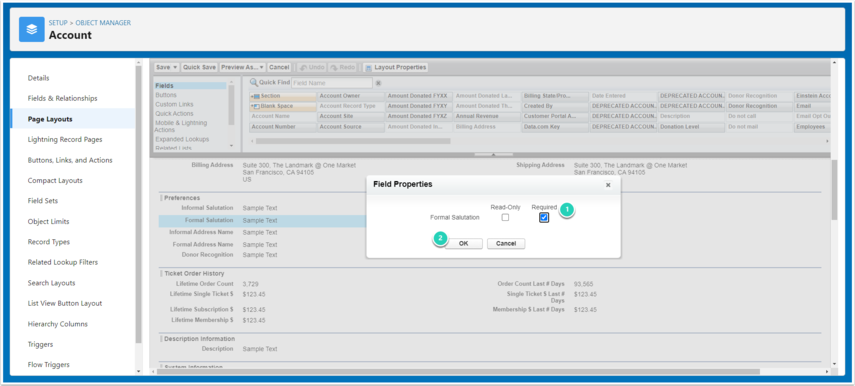Image resolution: width=855 pixels, height=386 pixels.
Task: Click the Amount Donated FYXX chip
Action: pos(419,96)
